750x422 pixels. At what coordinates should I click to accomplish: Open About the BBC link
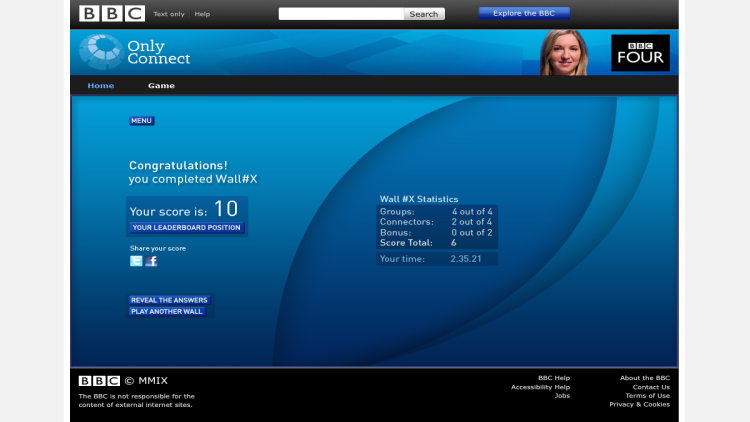(x=645, y=378)
